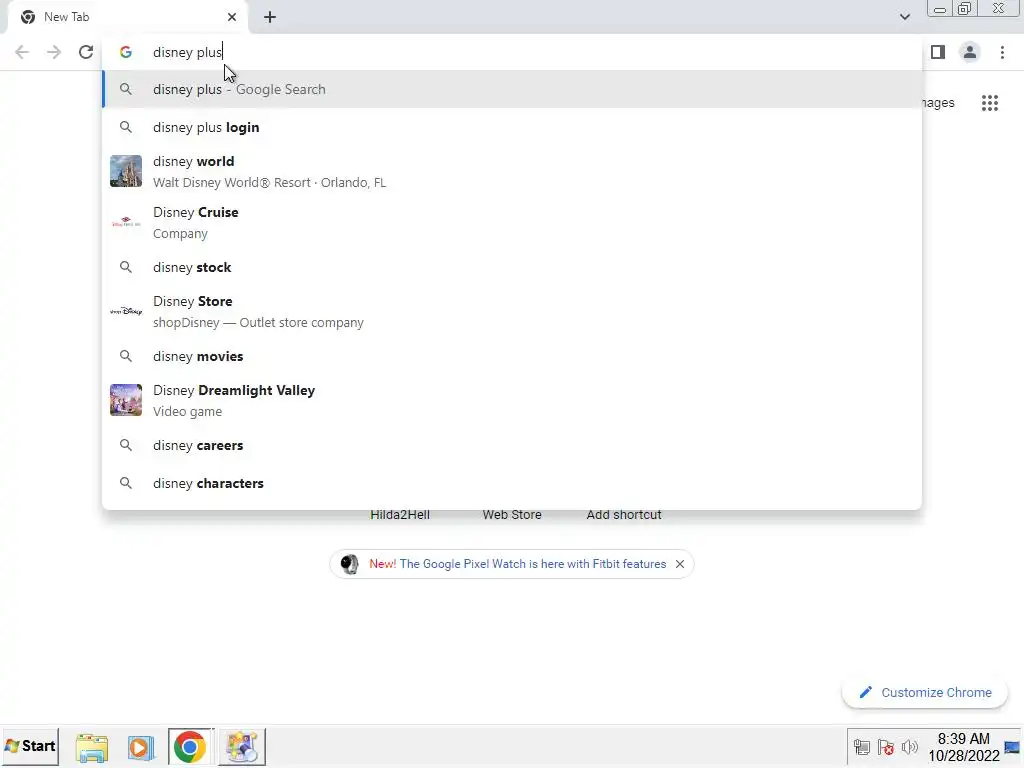
Task: Click the Google G icon in address bar
Action: tap(125, 52)
